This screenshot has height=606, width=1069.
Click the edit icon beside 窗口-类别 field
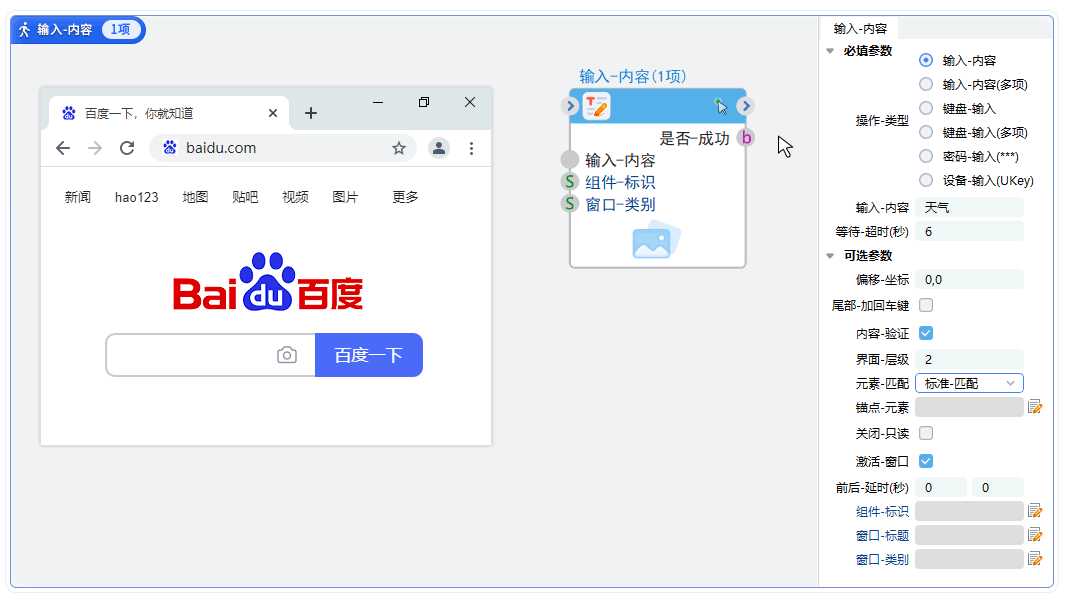click(x=1036, y=558)
